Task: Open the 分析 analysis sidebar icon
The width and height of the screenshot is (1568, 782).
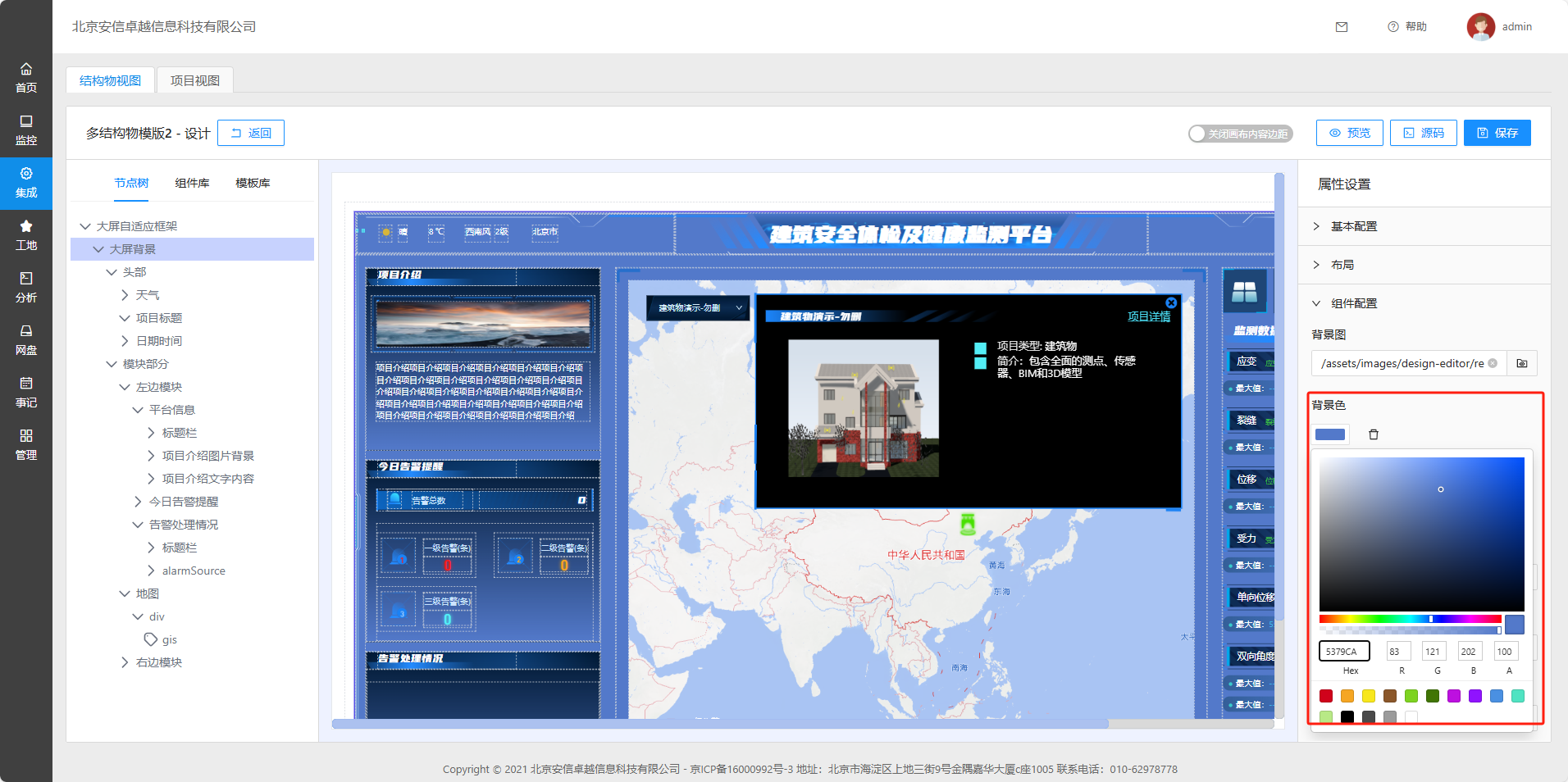Action: tap(26, 287)
